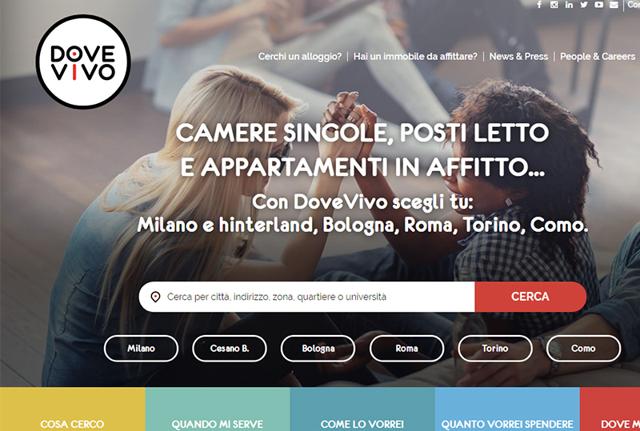Open People & Careers page
640x431 pixels.
click(598, 57)
